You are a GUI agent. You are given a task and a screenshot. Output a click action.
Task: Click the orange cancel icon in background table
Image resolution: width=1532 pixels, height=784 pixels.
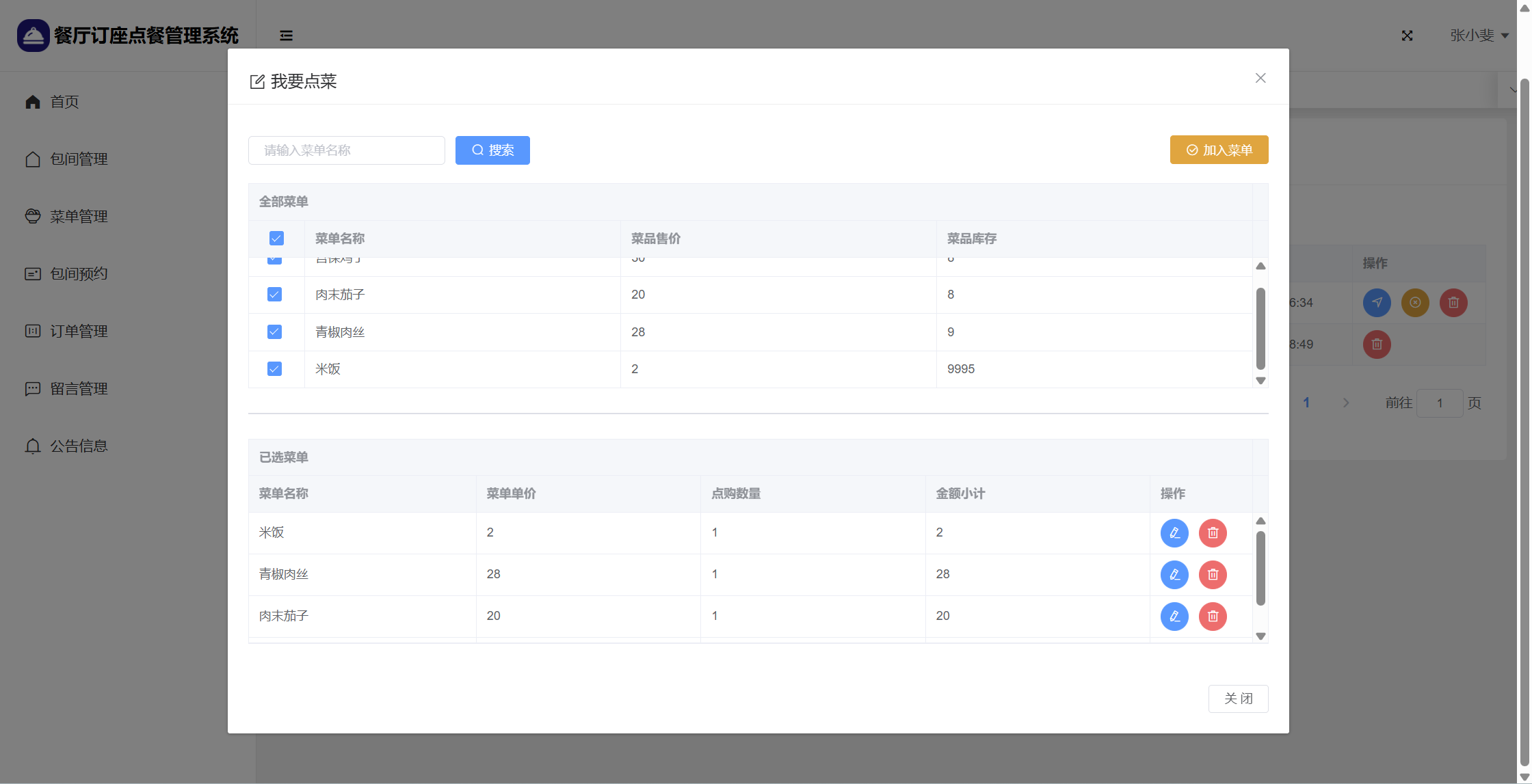pos(1415,303)
